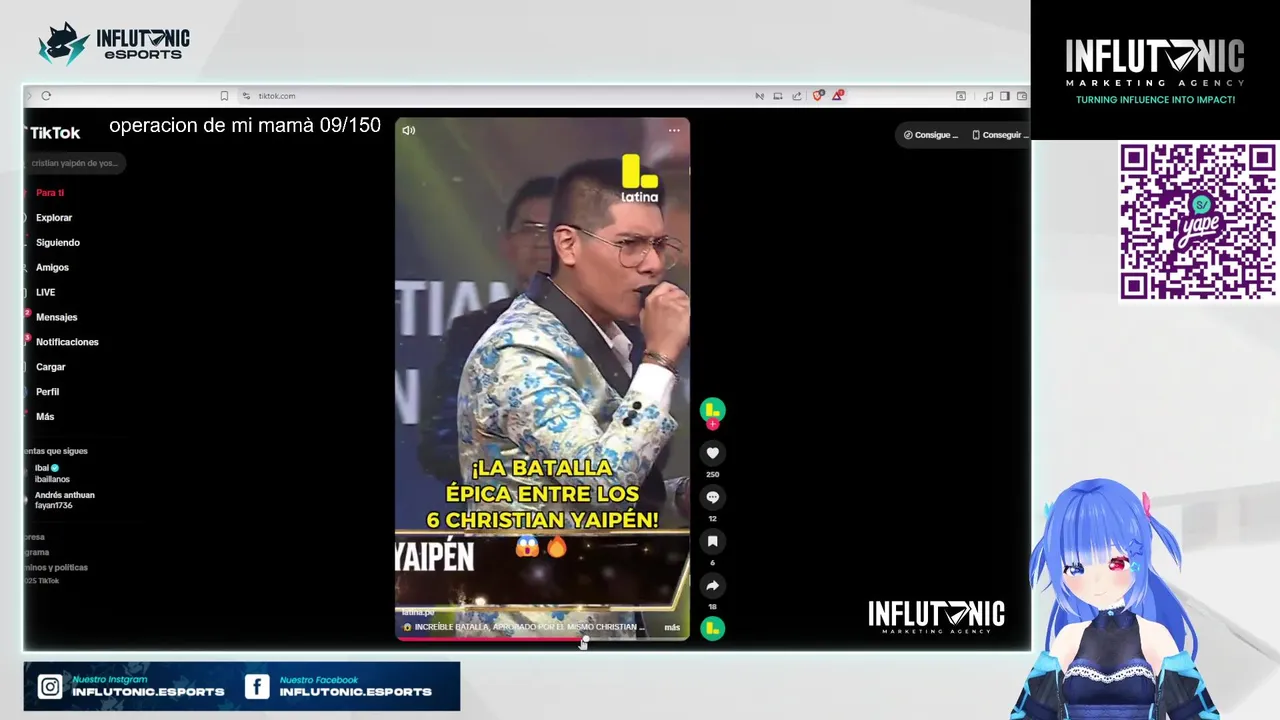
Task: Click the TikTok search field
Action: coord(75,163)
